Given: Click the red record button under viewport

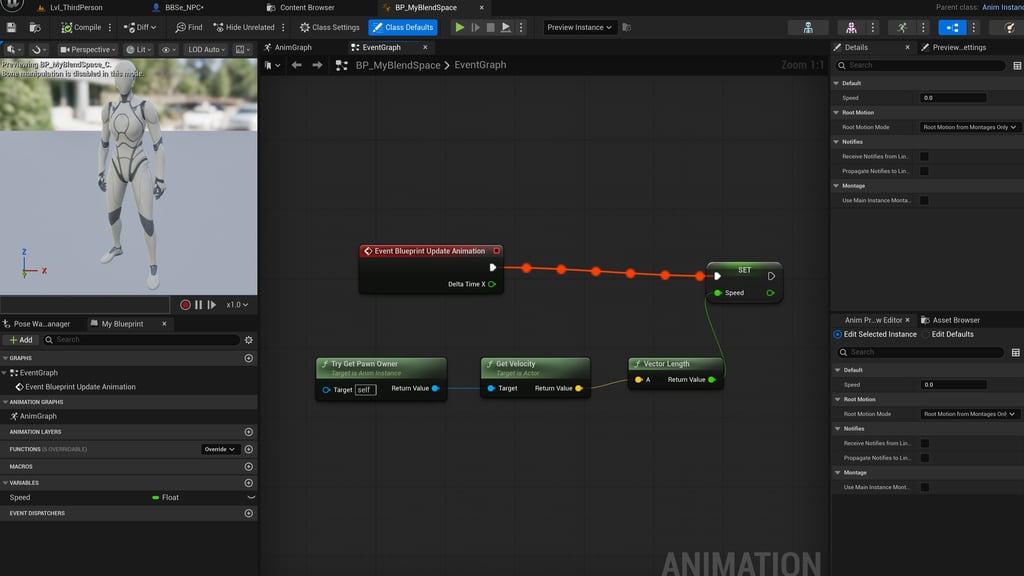Looking at the screenshot, I should point(185,305).
